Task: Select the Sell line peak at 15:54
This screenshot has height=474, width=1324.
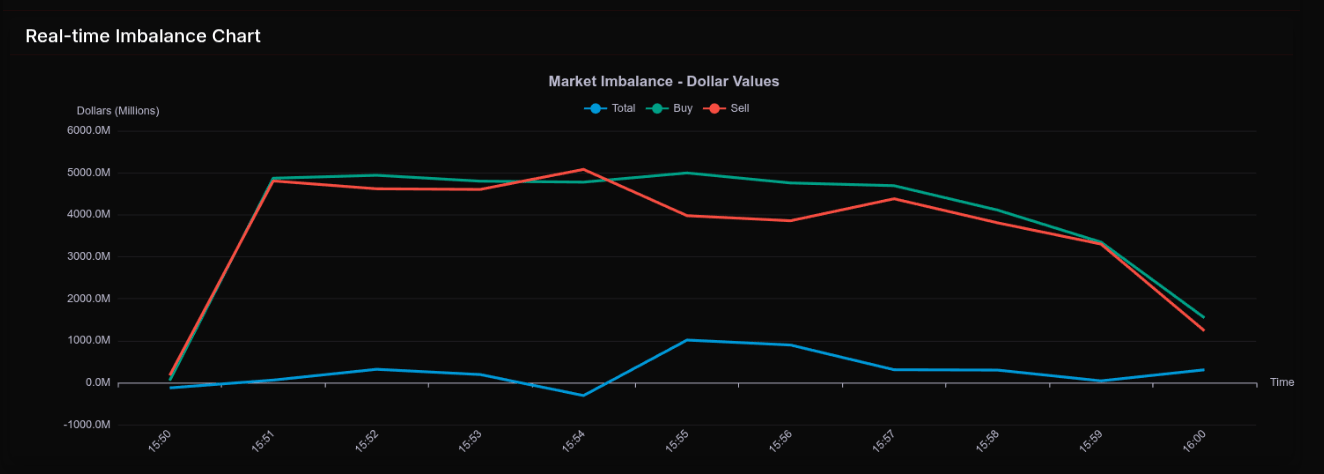Action: (x=583, y=169)
